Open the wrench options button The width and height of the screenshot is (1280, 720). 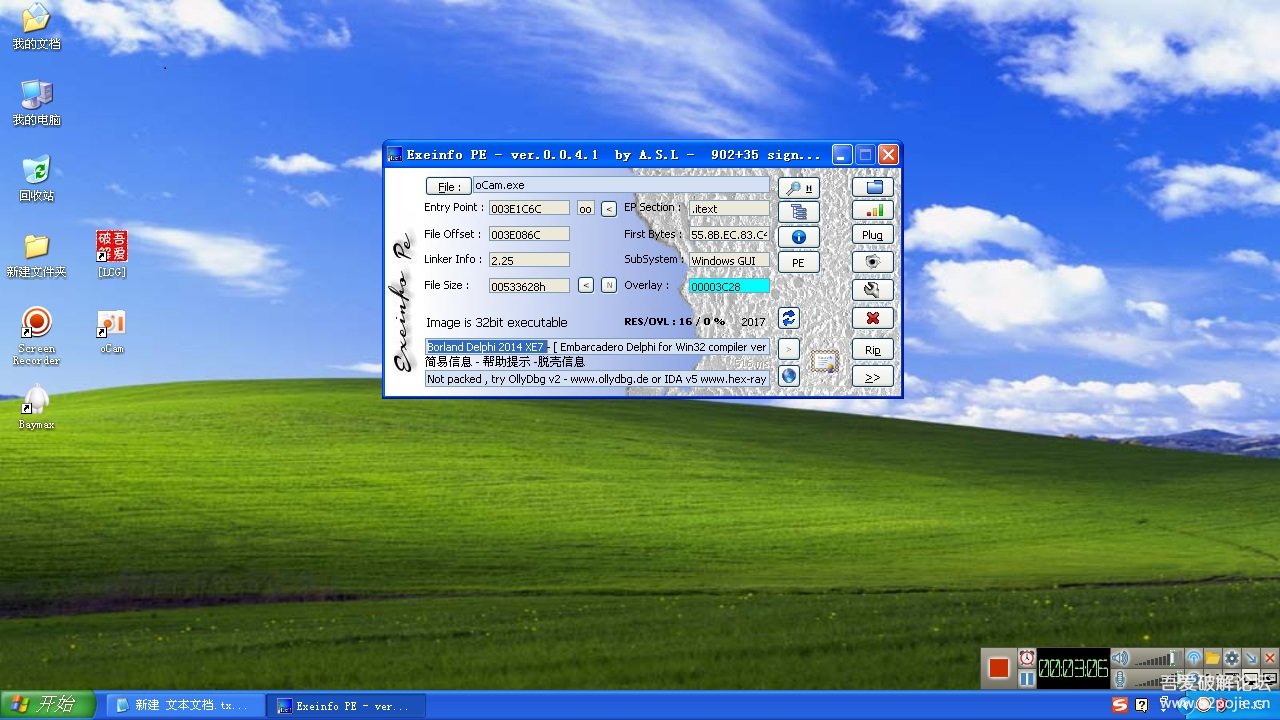click(x=873, y=289)
